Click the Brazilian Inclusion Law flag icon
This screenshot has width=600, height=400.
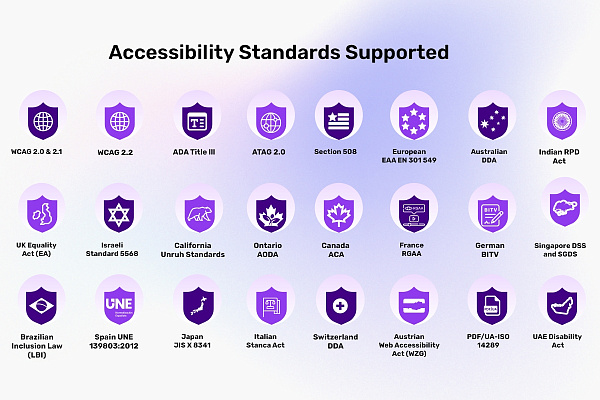pyautogui.click(x=41, y=305)
